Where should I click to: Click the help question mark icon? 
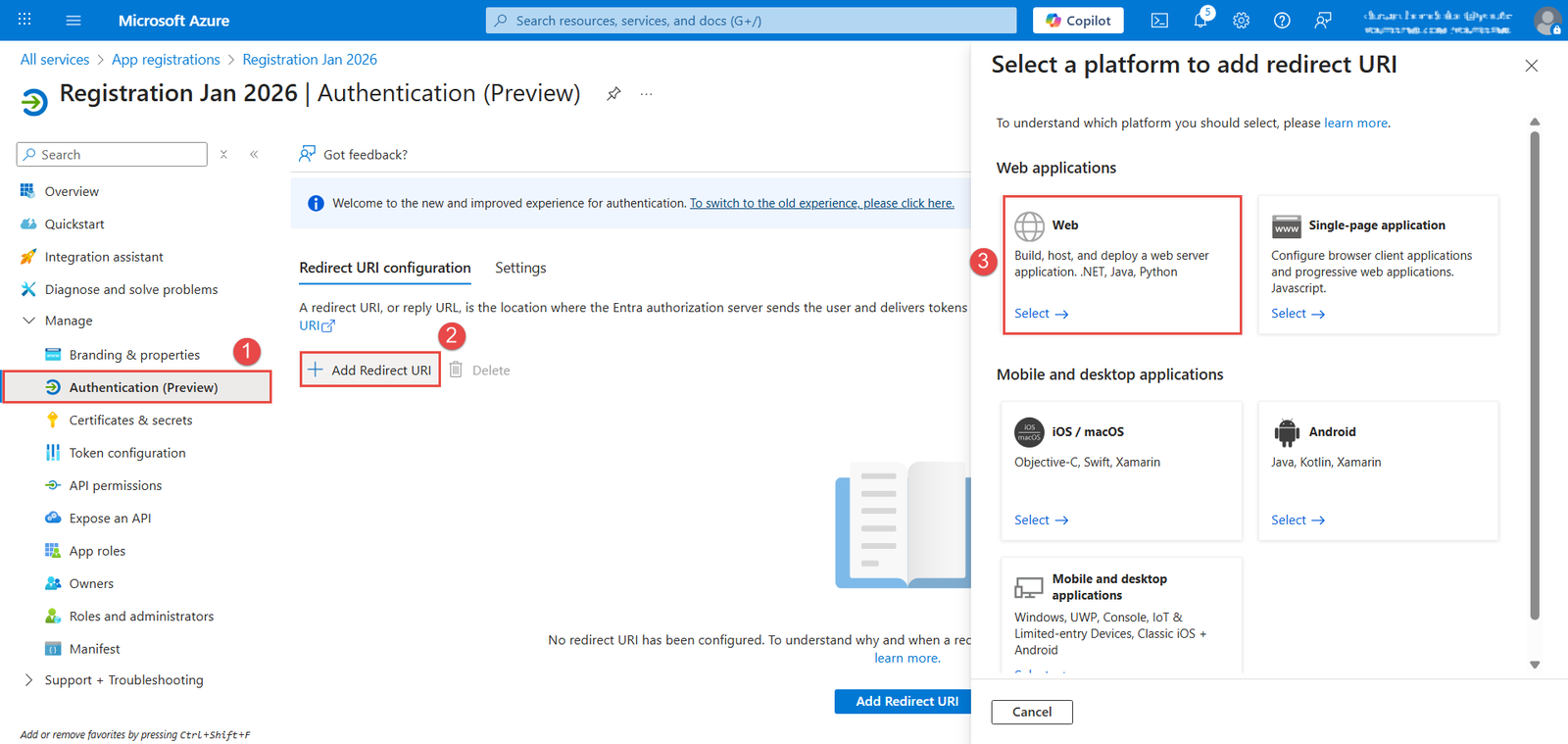tap(1282, 21)
